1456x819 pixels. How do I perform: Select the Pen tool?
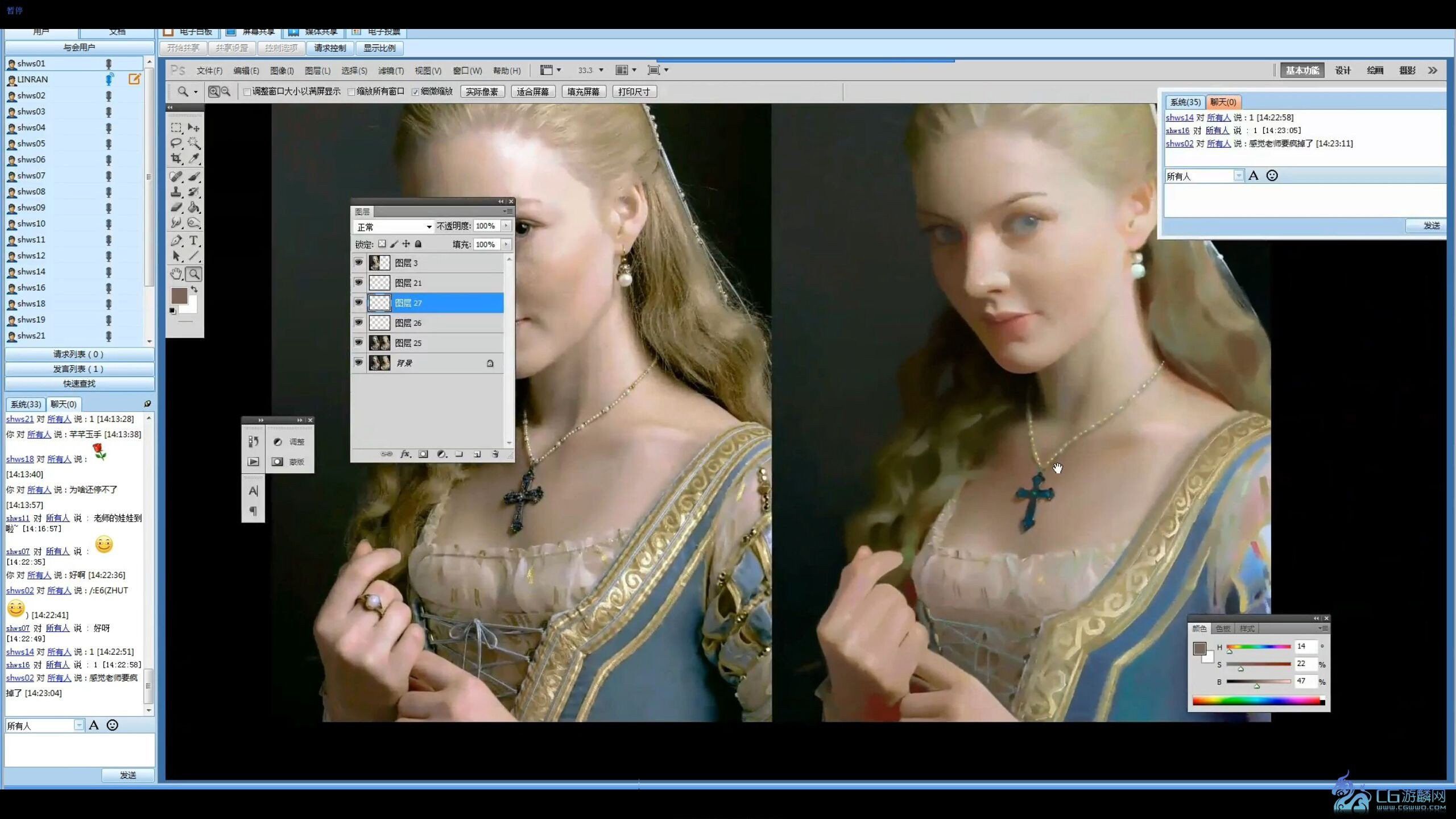tap(176, 241)
